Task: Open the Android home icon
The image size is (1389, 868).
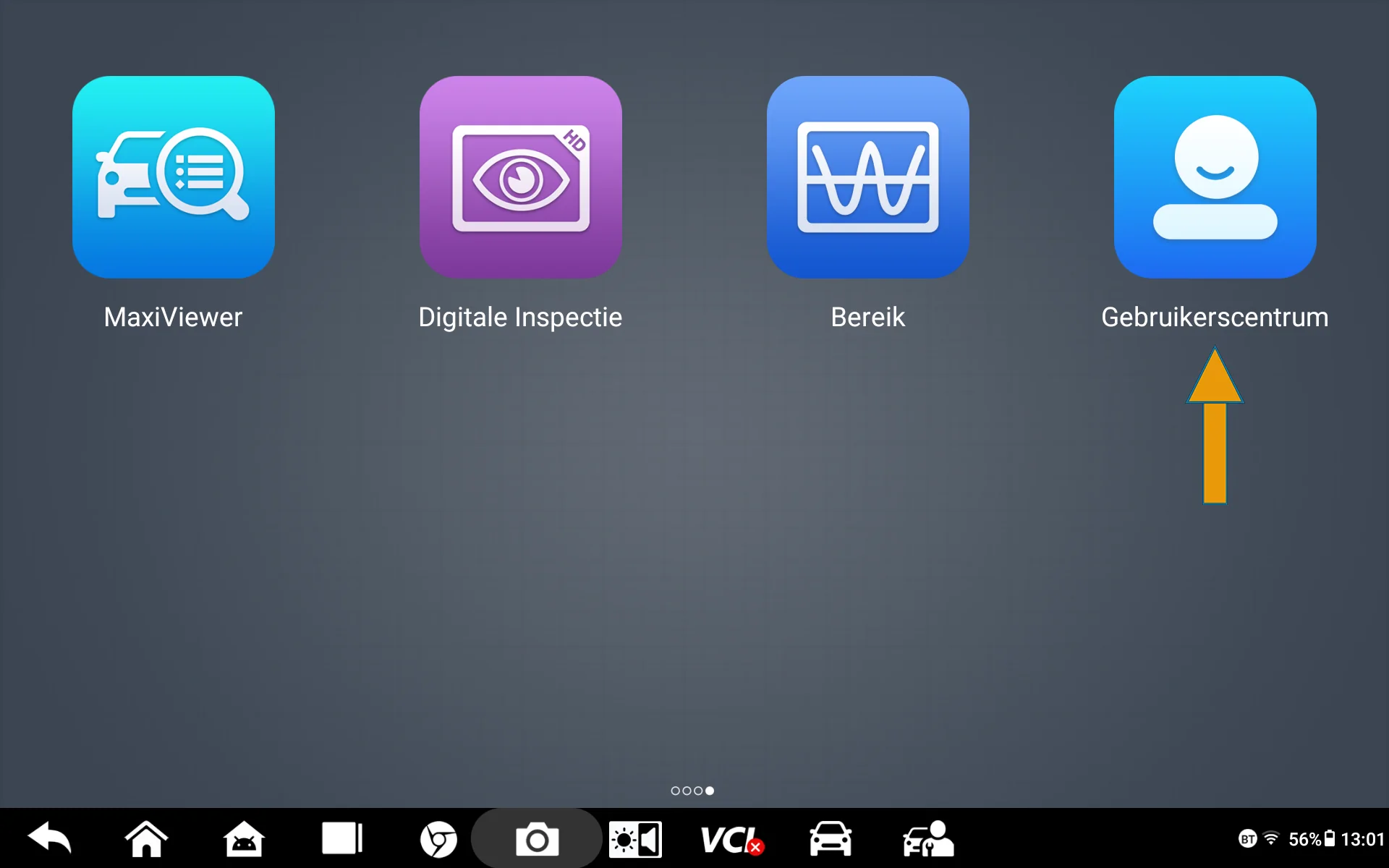Action: (x=244, y=838)
